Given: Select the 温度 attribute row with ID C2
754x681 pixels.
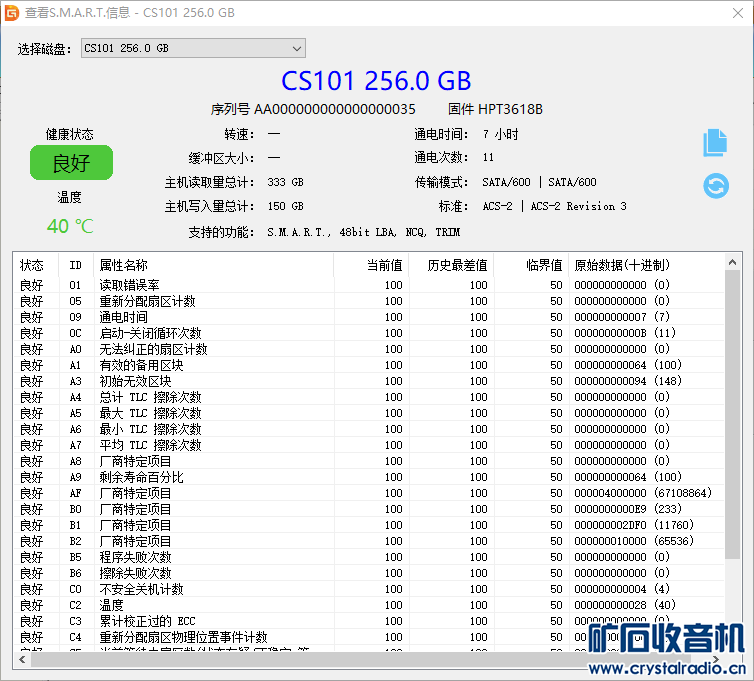Looking at the screenshot, I should [x=368, y=605].
